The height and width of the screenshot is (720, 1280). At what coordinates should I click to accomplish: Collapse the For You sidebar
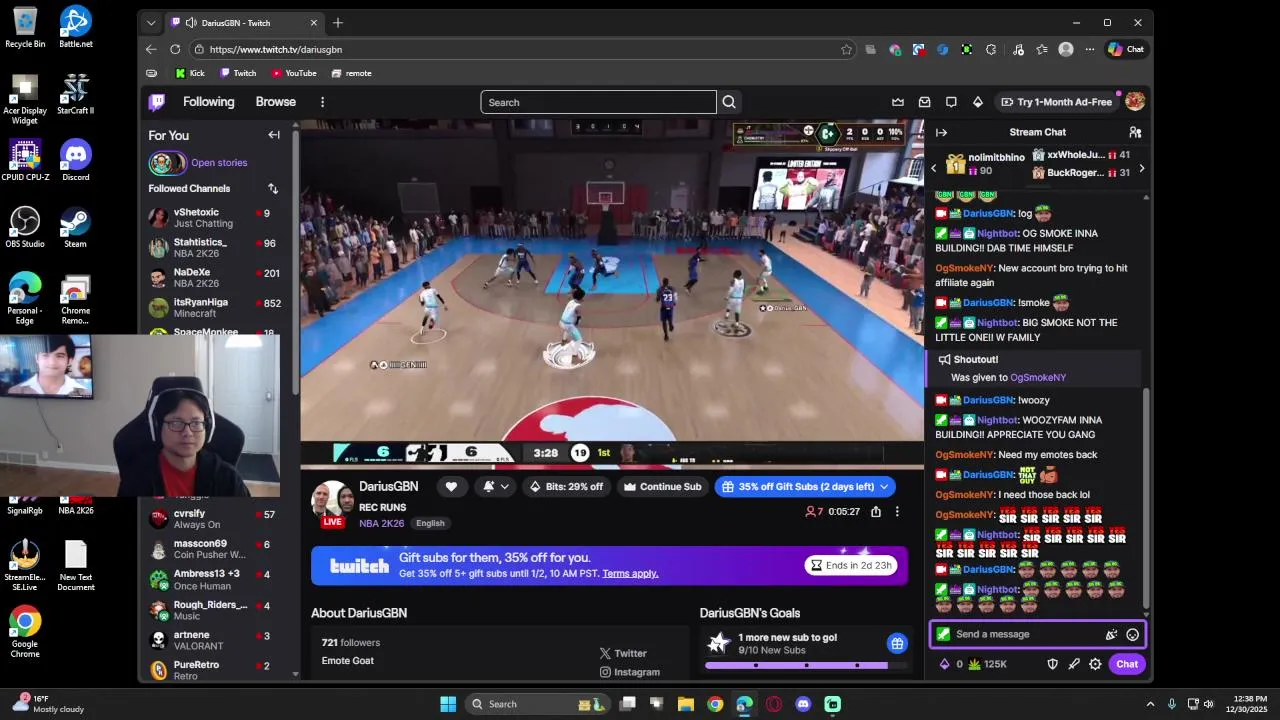pyautogui.click(x=274, y=135)
